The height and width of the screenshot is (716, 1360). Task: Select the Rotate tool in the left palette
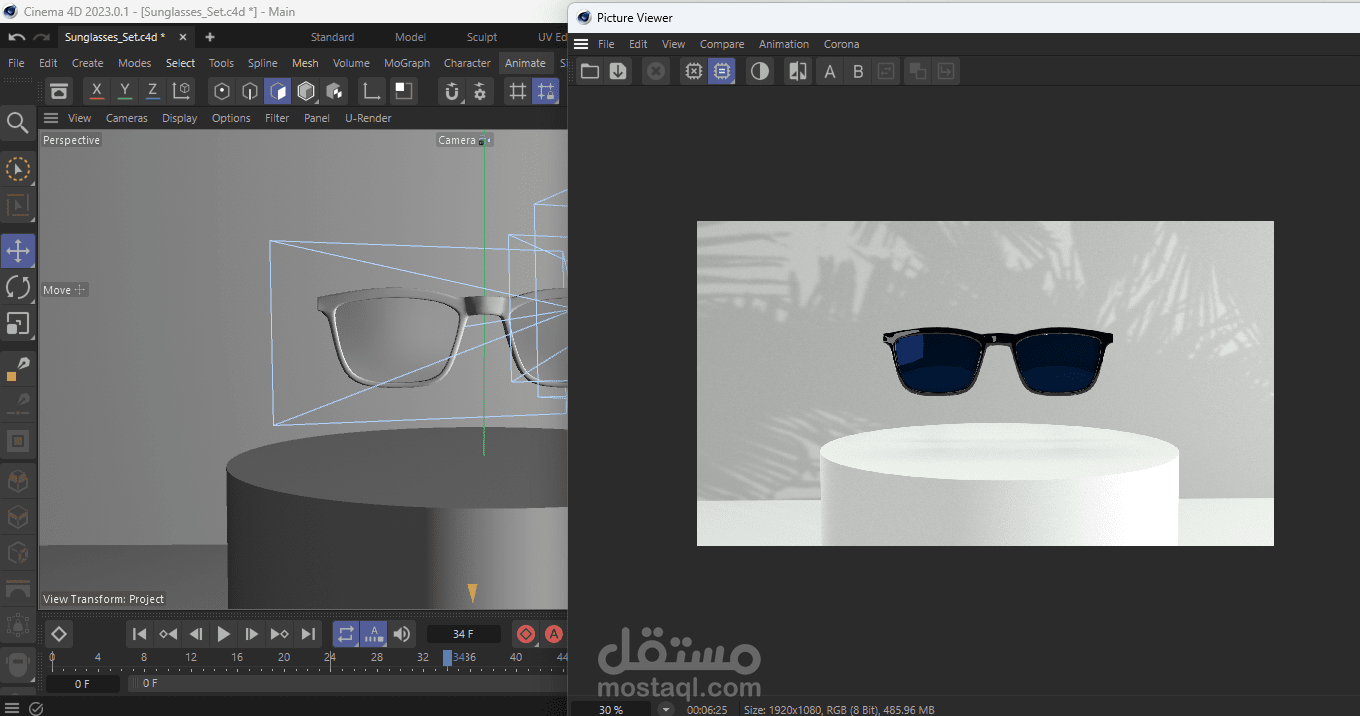18,287
